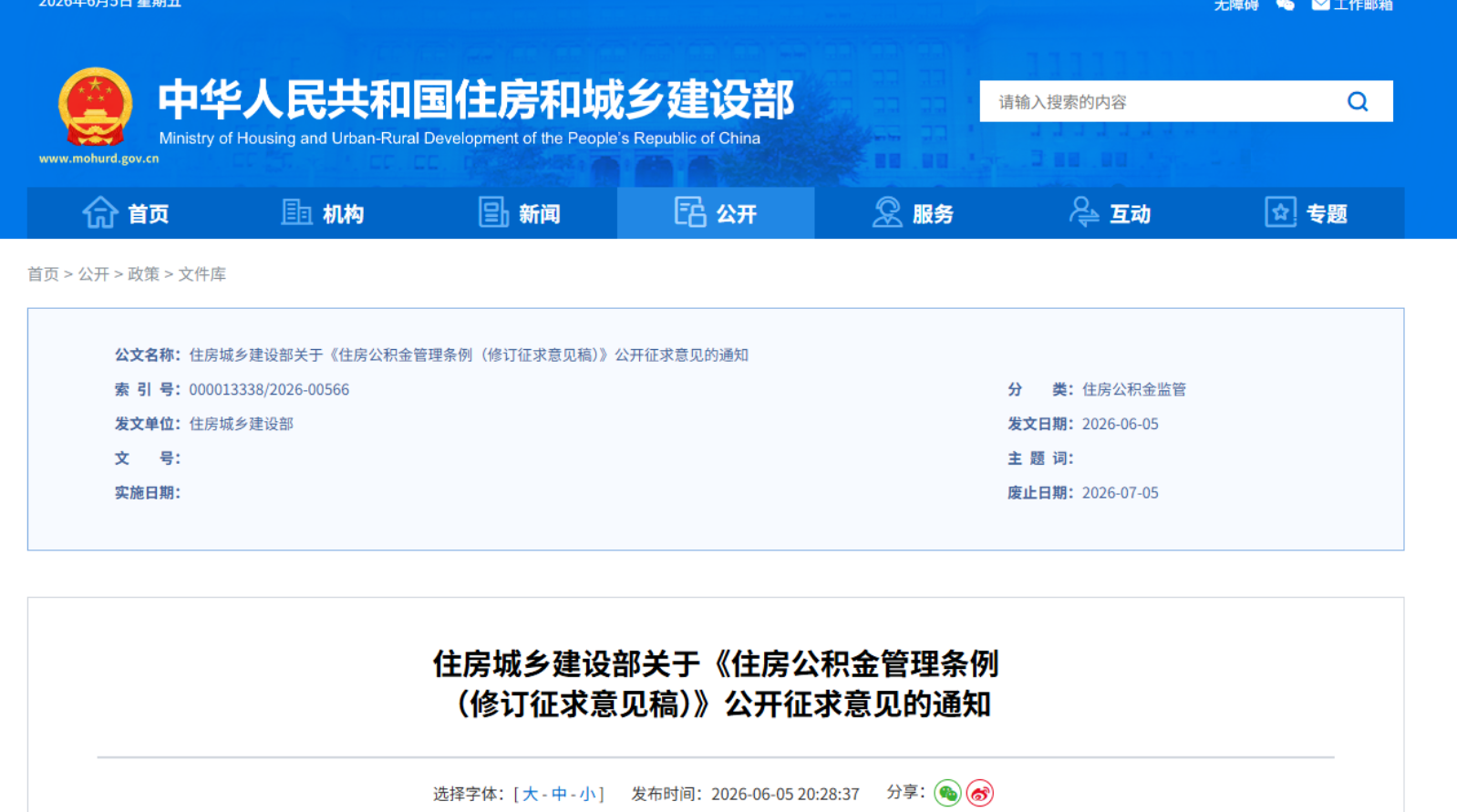
Task: Click the 公文名称 document title text
Action: [469, 355]
